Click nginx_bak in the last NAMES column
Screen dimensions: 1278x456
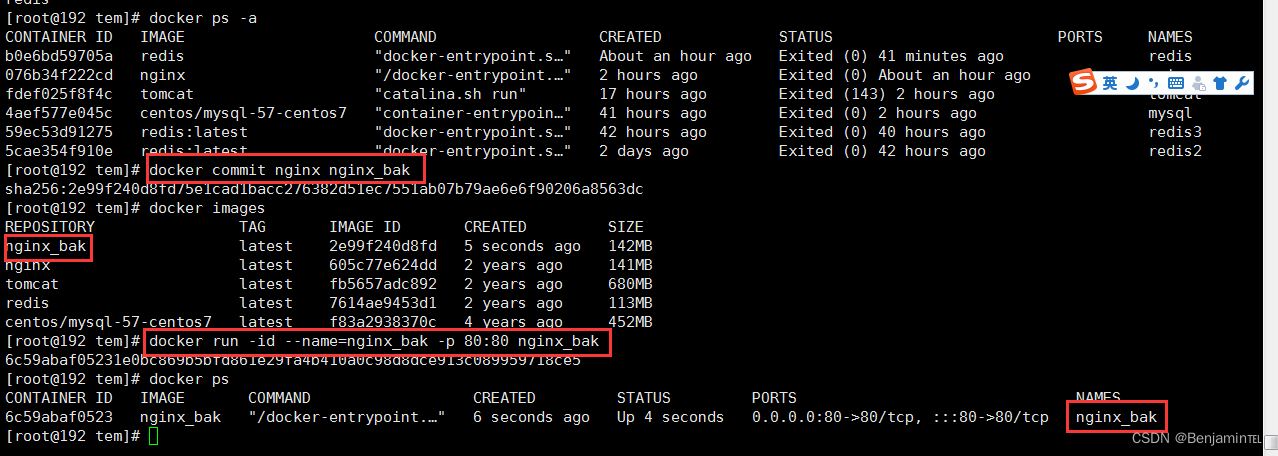coord(1116,417)
